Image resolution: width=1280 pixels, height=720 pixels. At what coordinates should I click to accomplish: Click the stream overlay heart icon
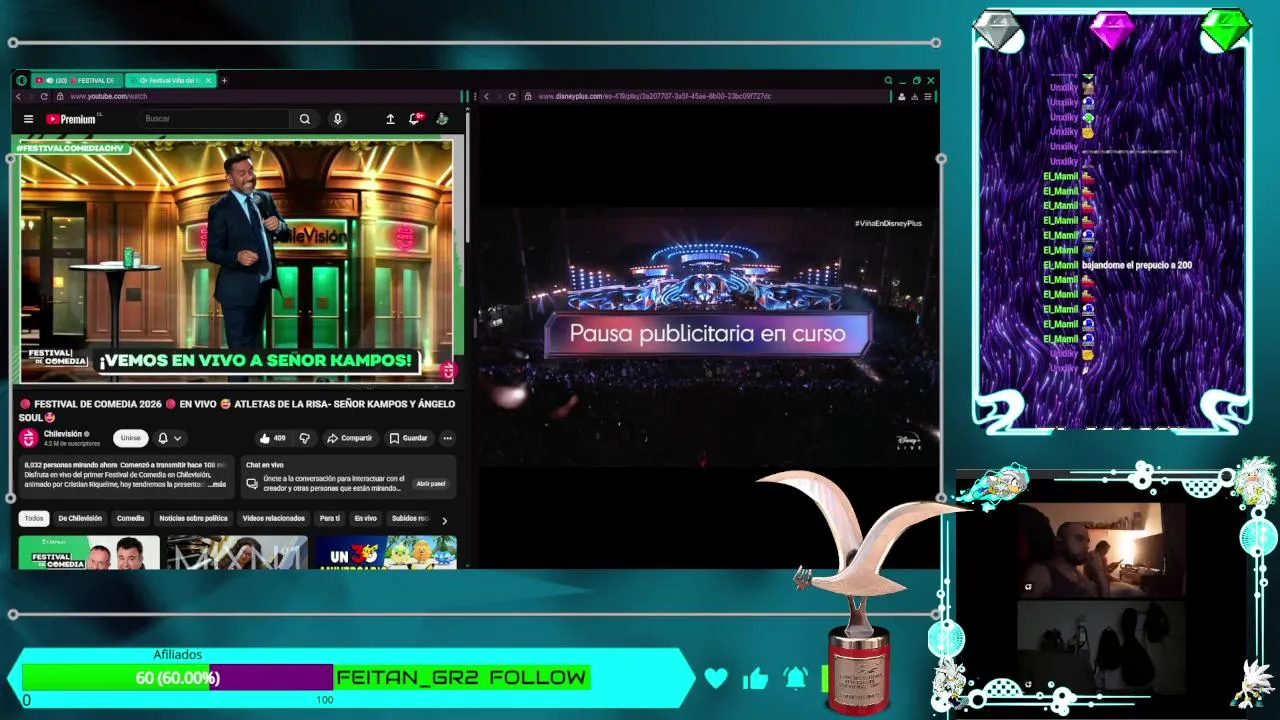(x=716, y=678)
